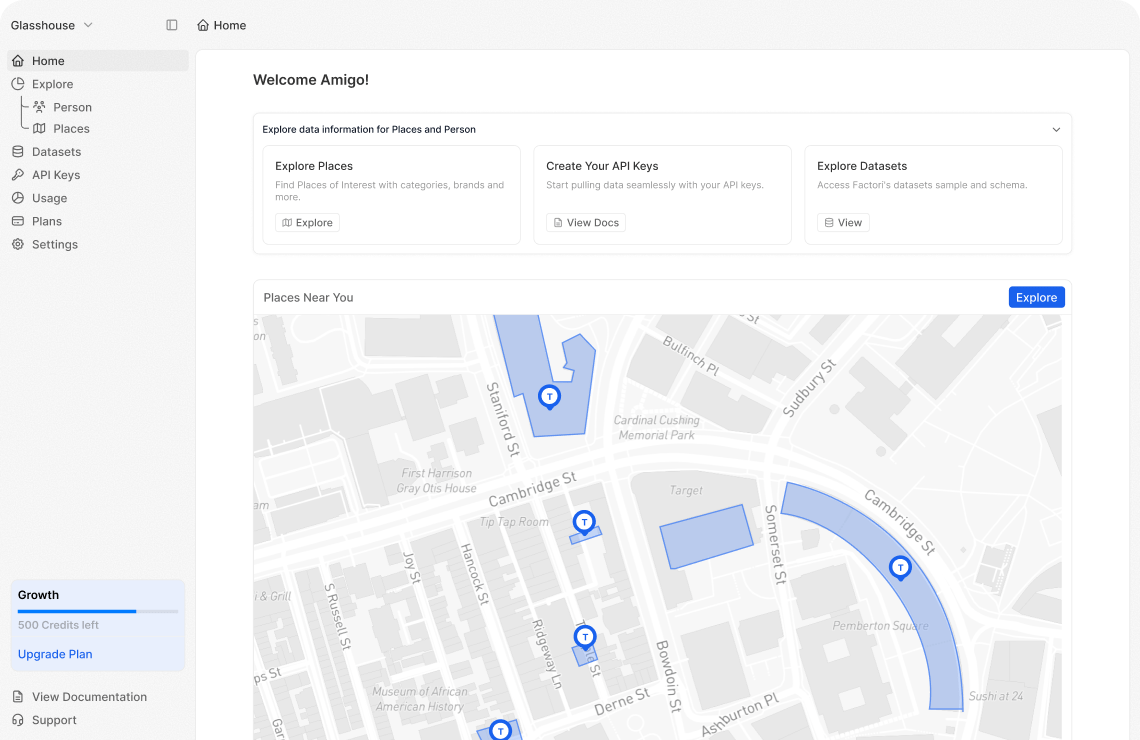The image size is (1140, 740).
Task: Click the Home icon in breadcrumb
Action: tap(204, 25)
